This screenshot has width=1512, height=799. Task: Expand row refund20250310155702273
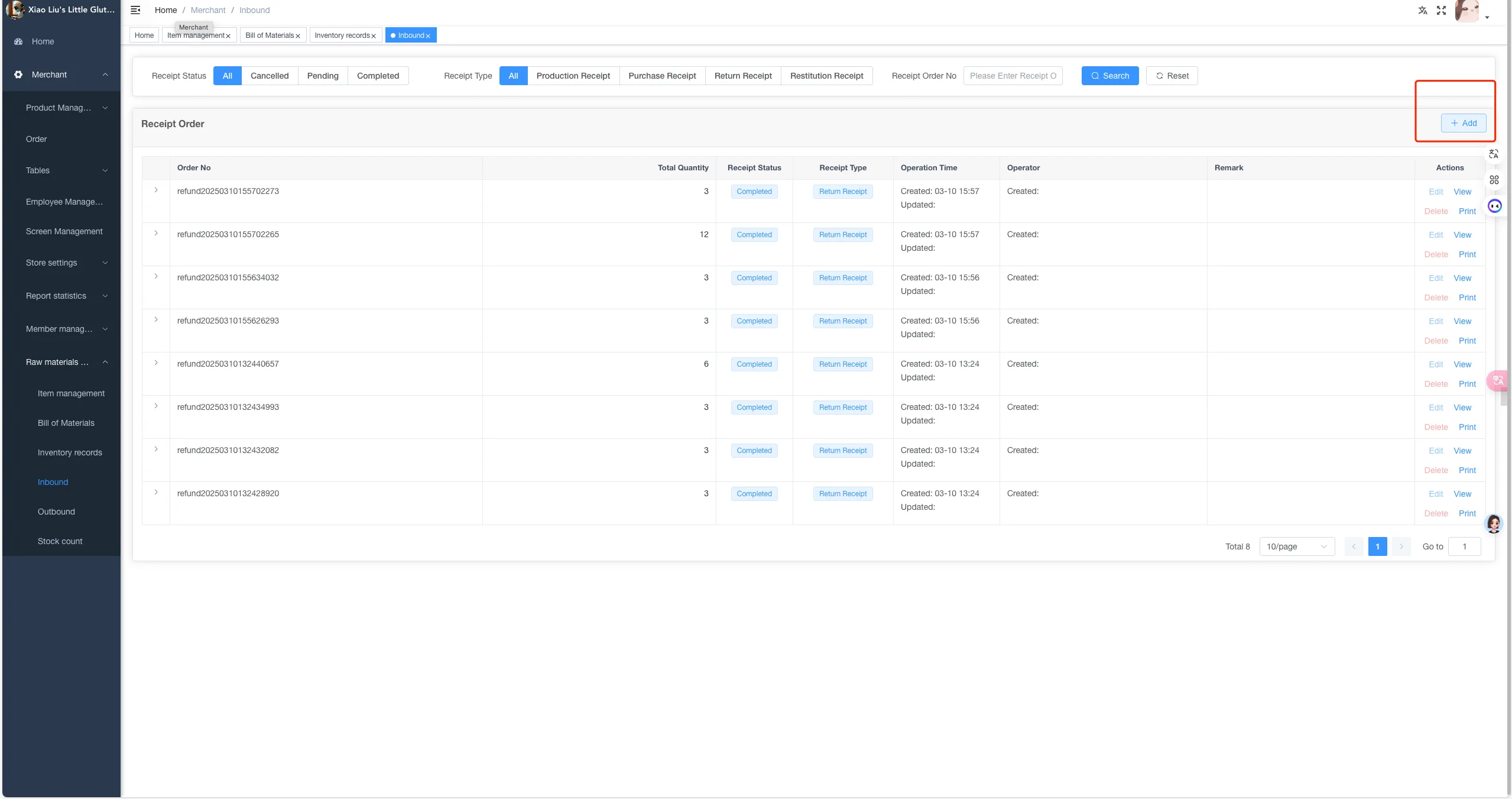[x=156, y=190]
